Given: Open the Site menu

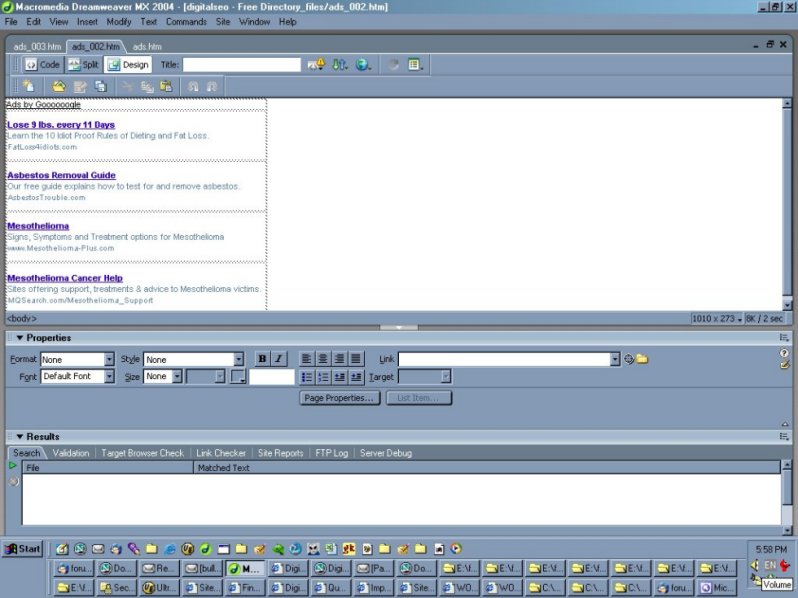Looking at the screenshot, I should point(223,22).
